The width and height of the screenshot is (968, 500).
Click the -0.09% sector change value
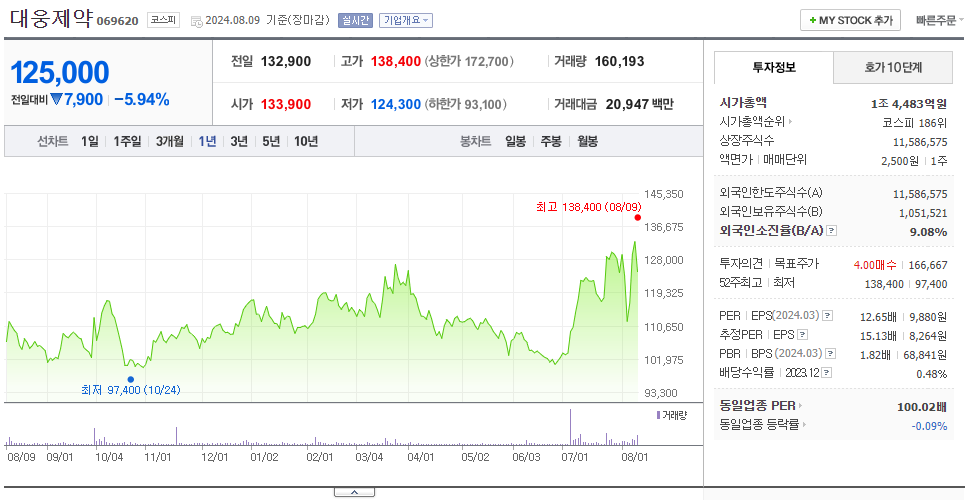pos(929,426)
